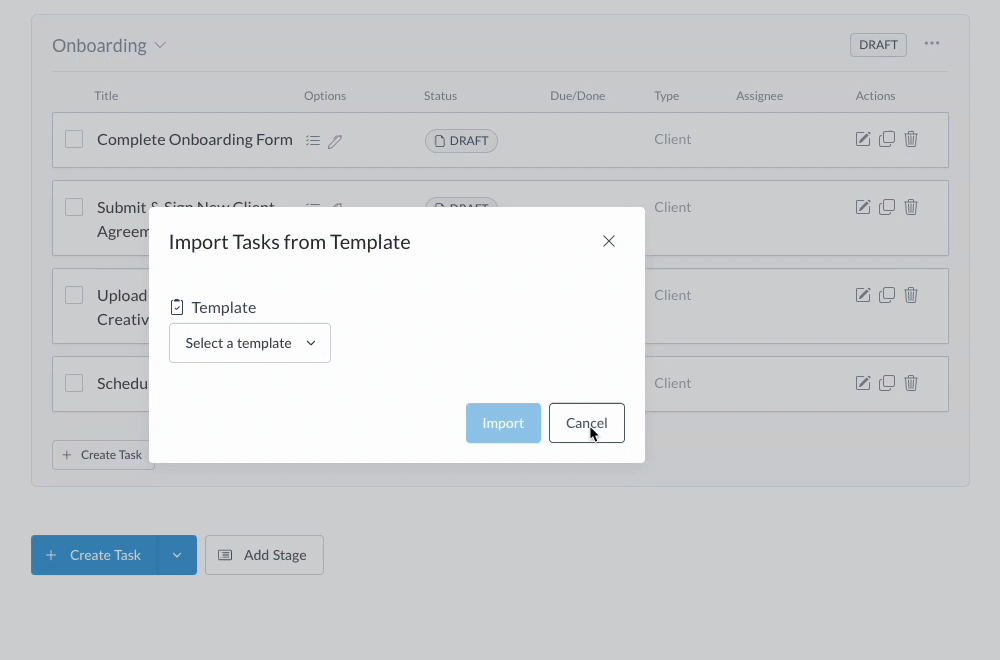Edit the Complete Onboarding Form task
This screenshot has height=660, width=1000.
pyautogui.click(x=863, y=139)
